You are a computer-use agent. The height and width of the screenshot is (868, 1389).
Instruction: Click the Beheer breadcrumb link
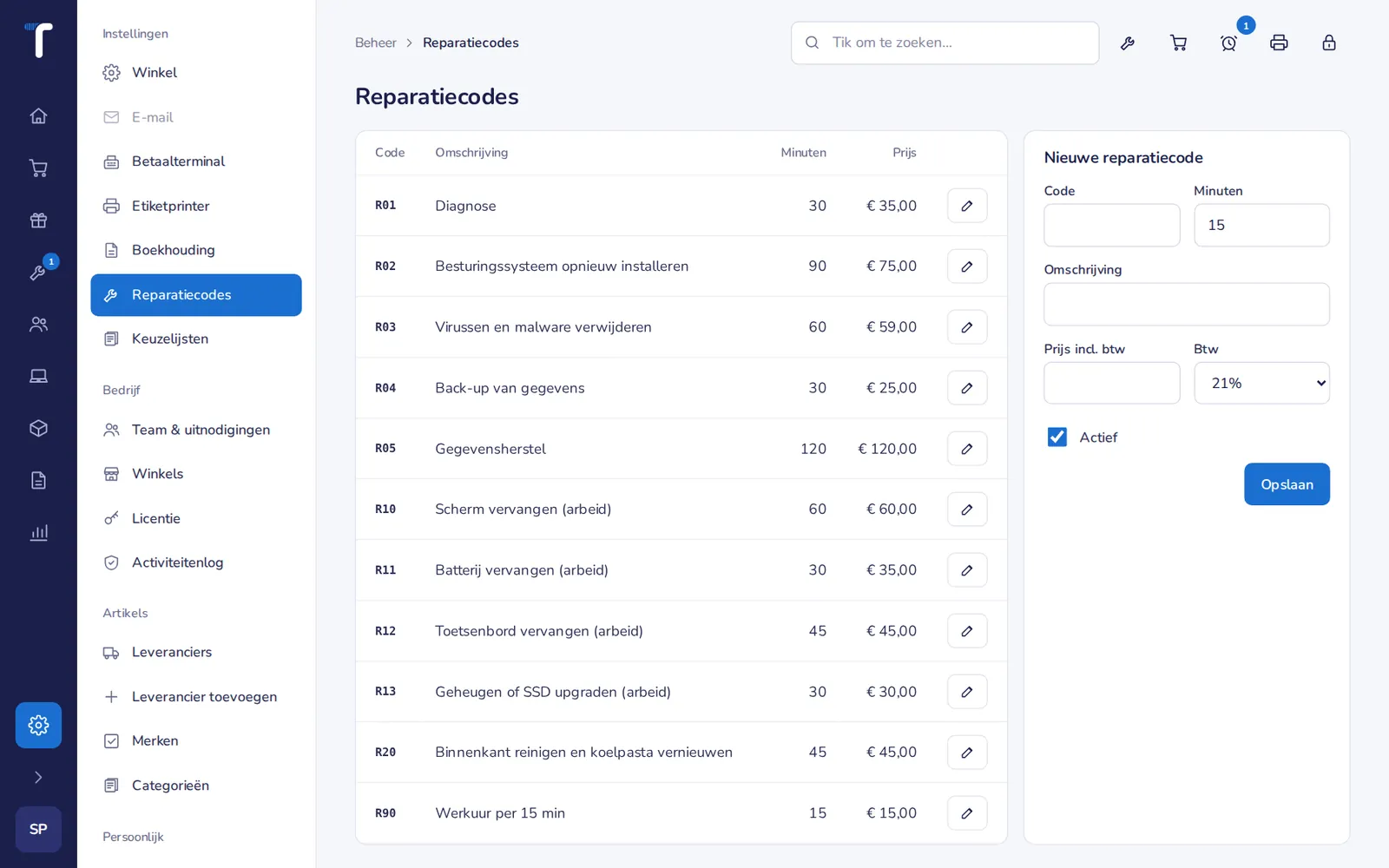pos(375,43)
